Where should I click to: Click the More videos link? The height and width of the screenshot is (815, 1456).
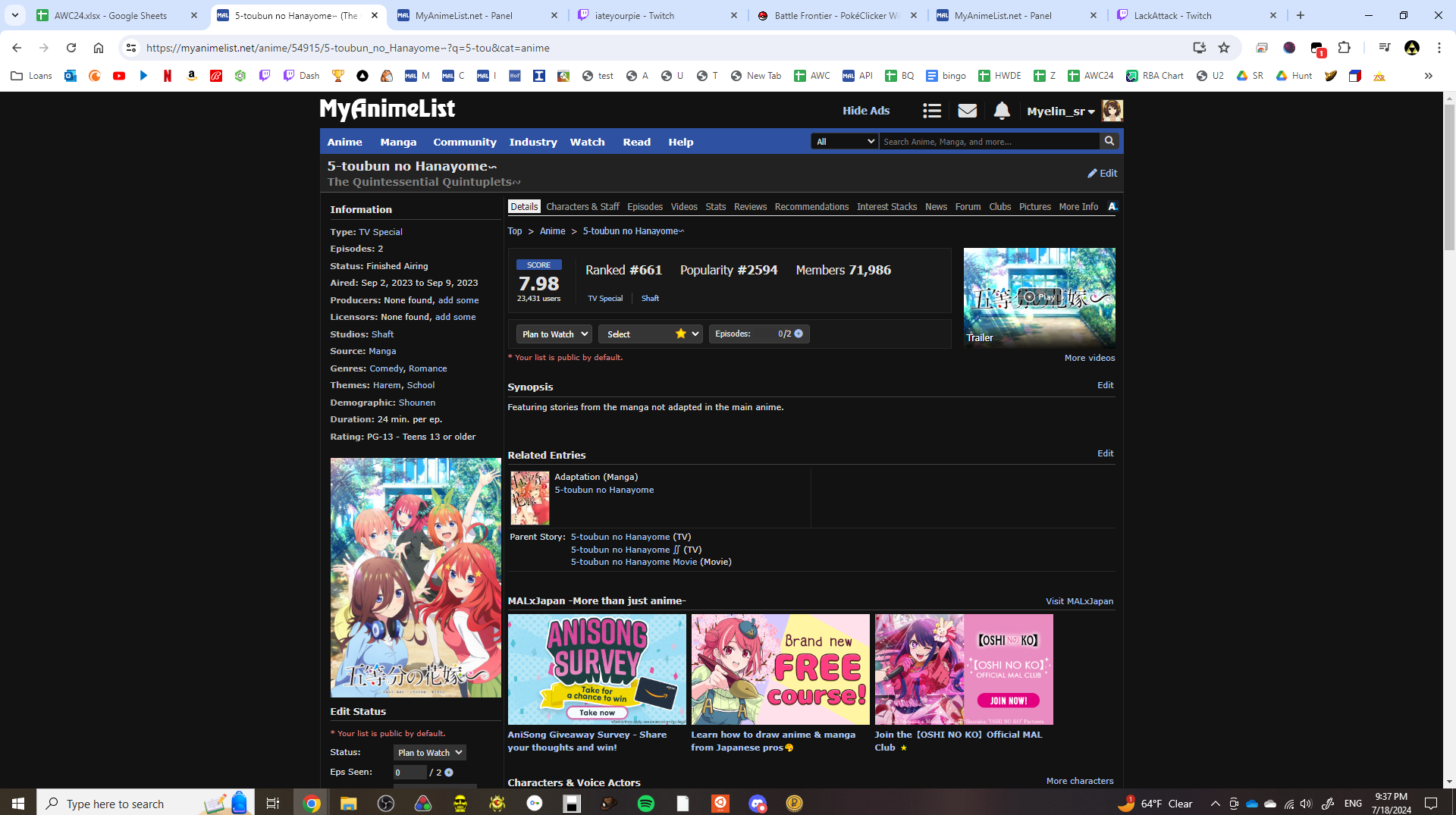[1090, 358]
